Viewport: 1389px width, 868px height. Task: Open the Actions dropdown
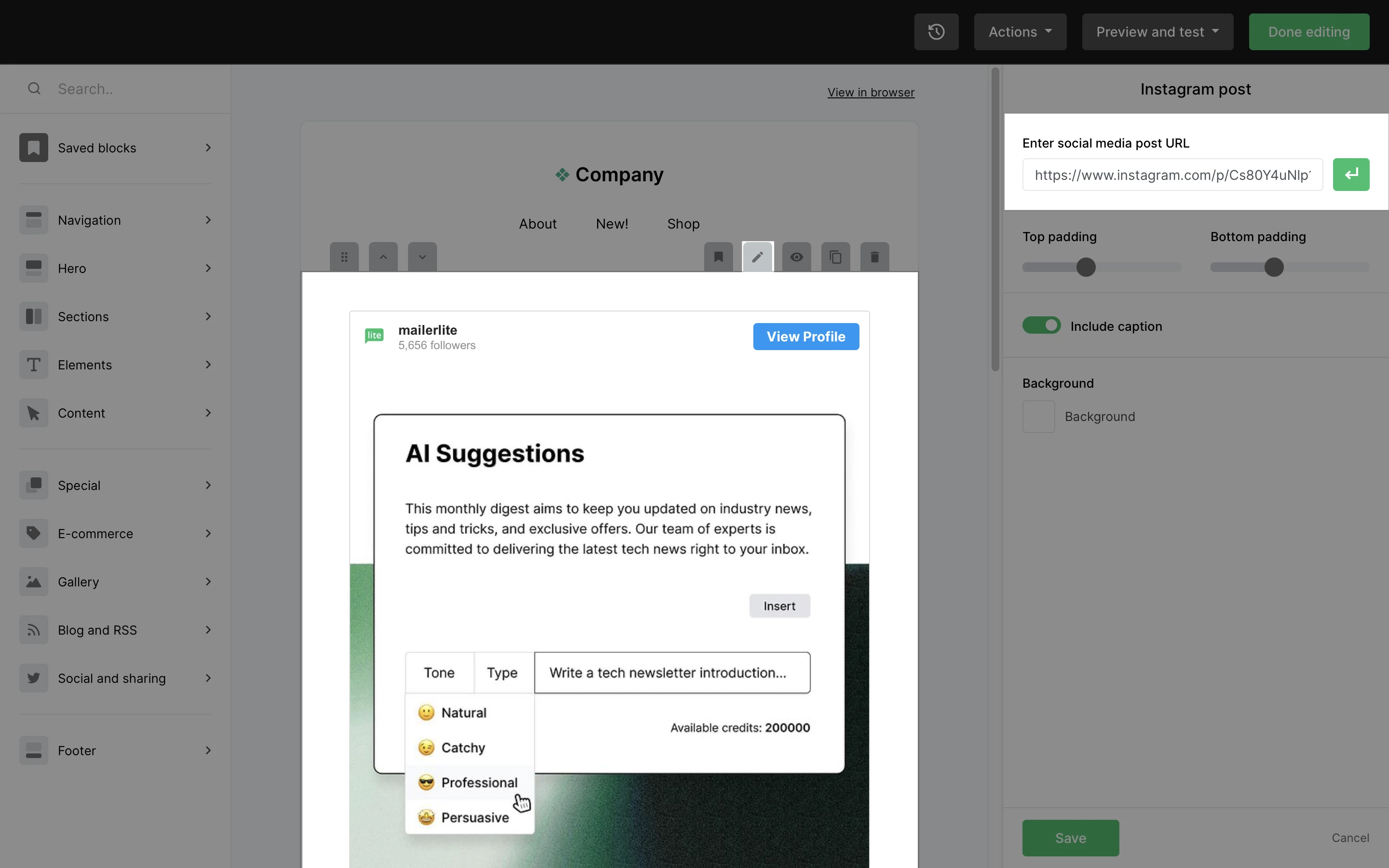1020,31
